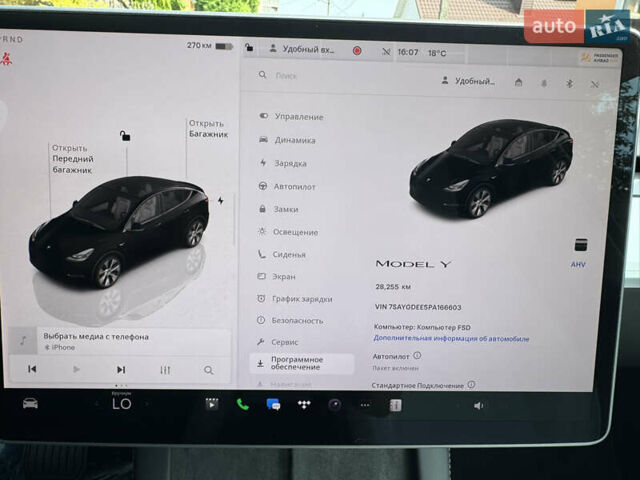This screenshot has height=480, width=640.
Task: Open Замки settings menu
Action: 278,209
